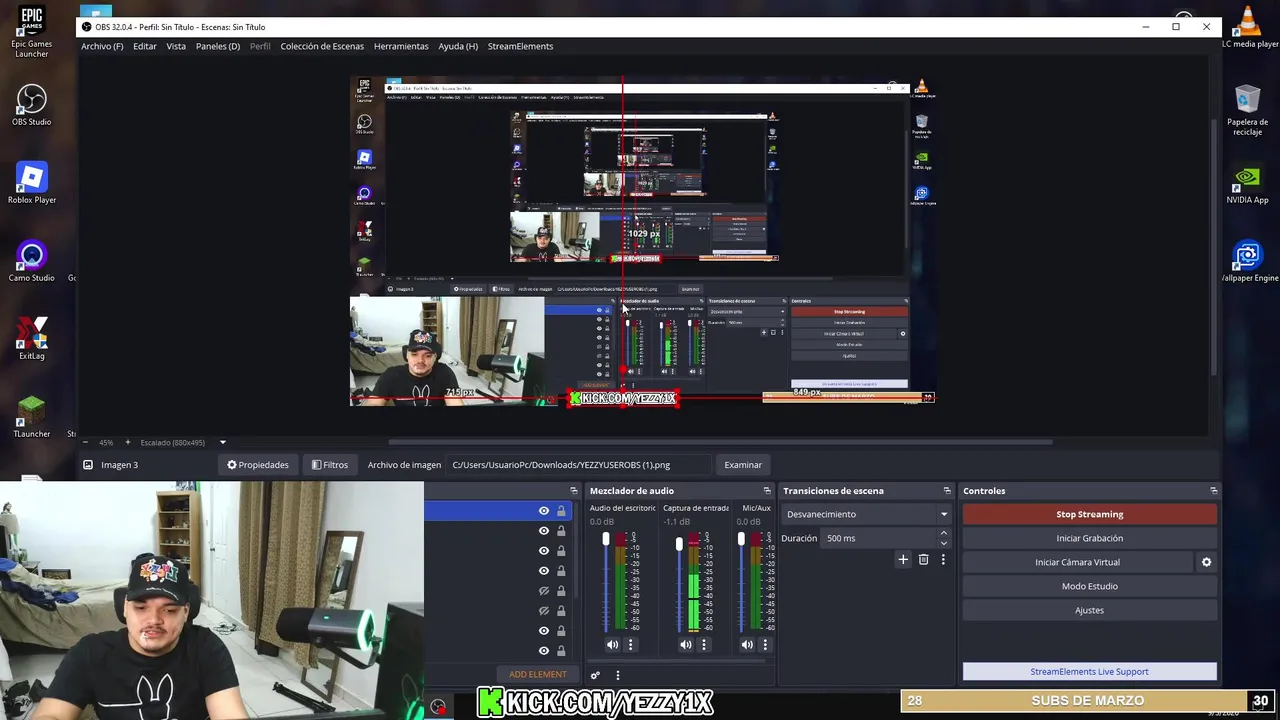Open Wallpaper Engine desktop icon
The height and width of the screenshot is (720, 1280).
pos(1248,262)
